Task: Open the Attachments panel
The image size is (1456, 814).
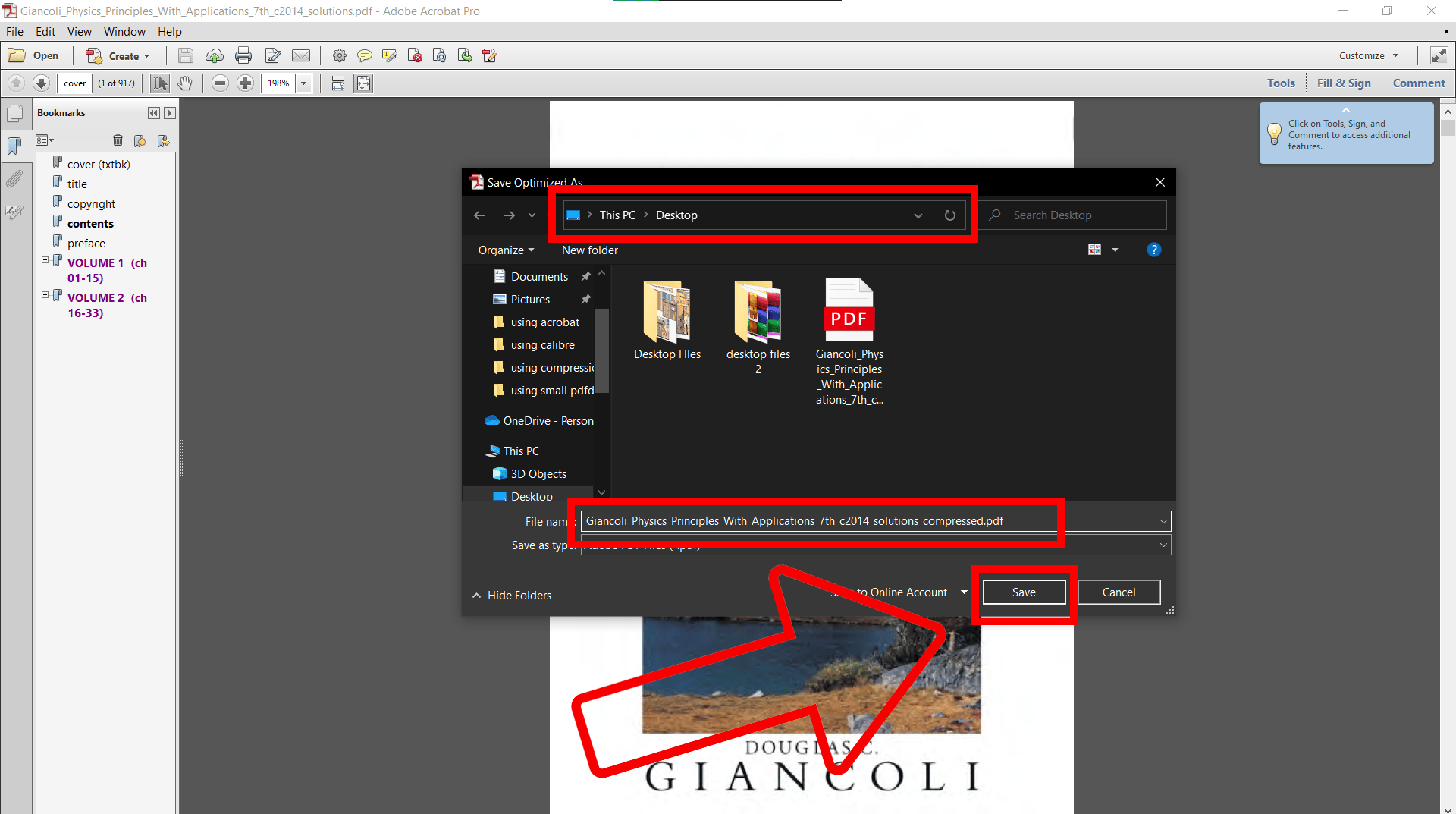Action: coord(15,178)
